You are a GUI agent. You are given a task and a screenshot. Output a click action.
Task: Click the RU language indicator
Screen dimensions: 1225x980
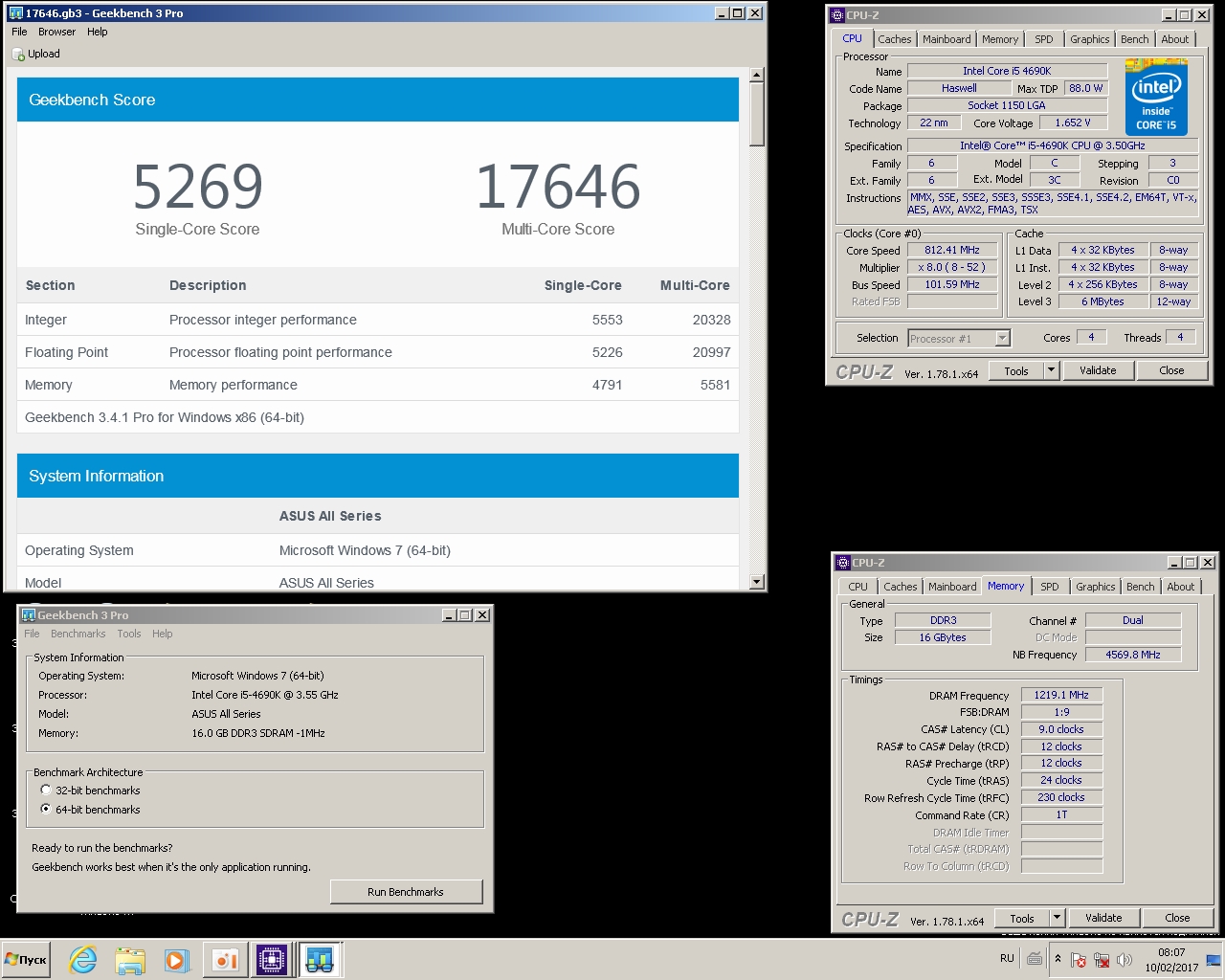point(1007,958)
